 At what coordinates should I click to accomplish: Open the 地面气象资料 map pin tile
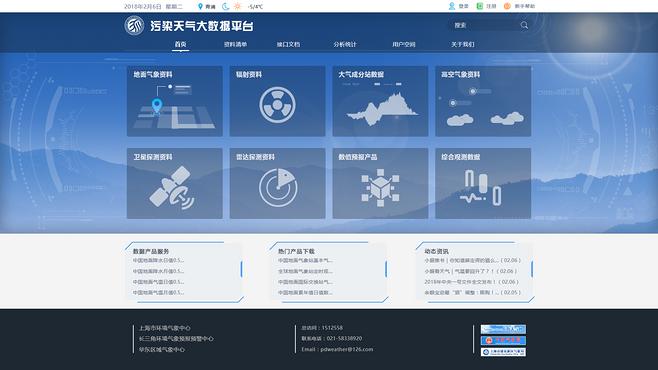[175, 101]
